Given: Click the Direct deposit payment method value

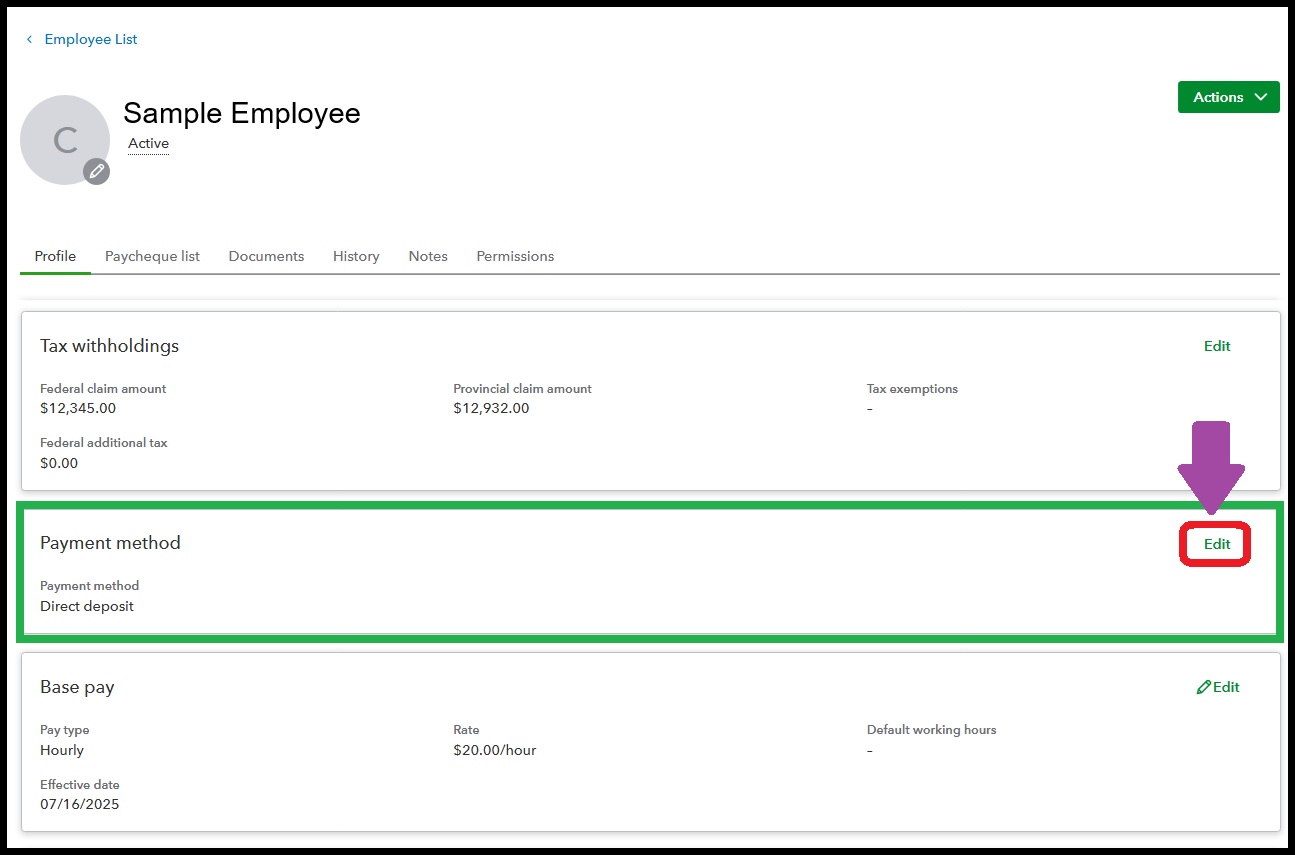Looking at the screenshot, I should tap(87, 606).
